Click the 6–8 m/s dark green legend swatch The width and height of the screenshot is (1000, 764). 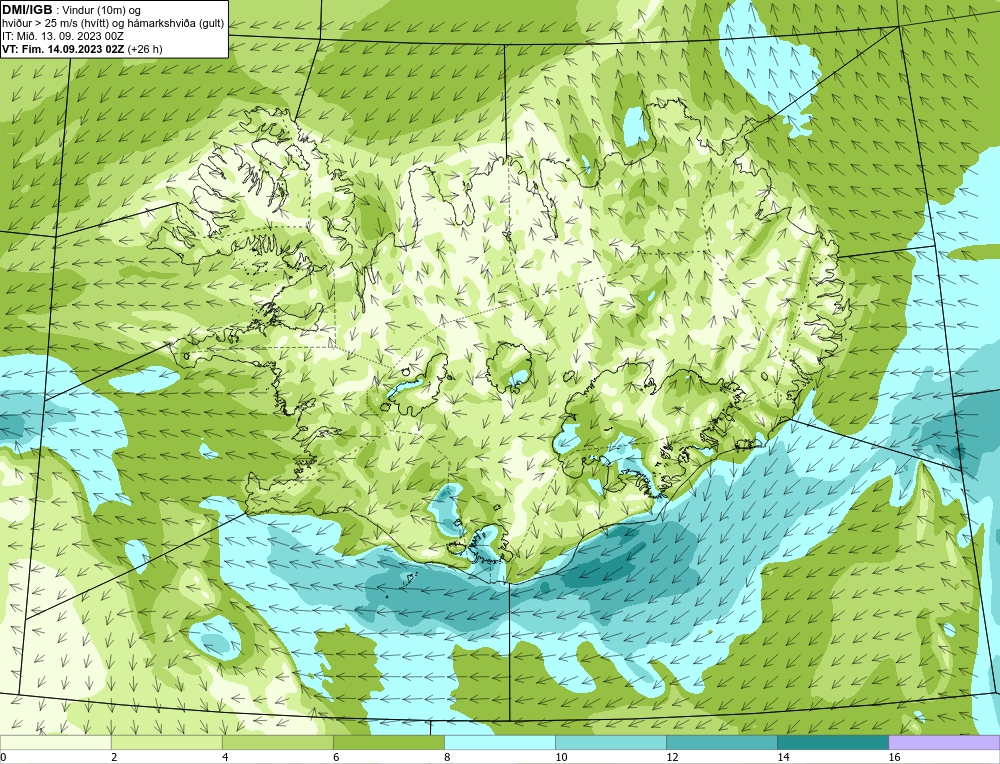388,742
